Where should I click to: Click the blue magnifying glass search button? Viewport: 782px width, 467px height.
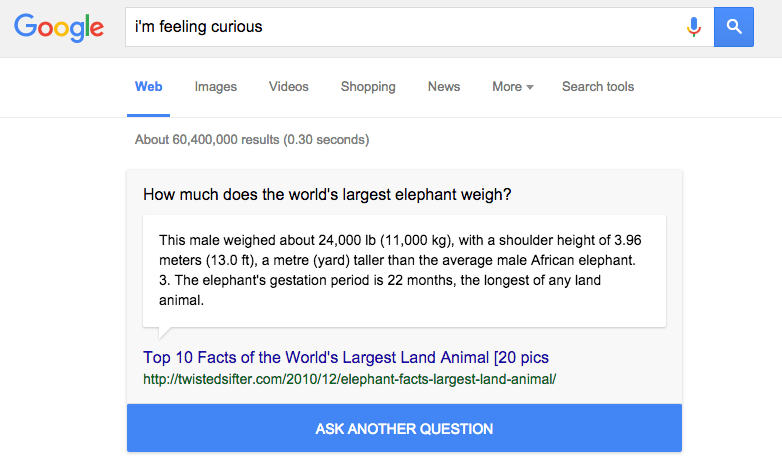click(734, 27)
